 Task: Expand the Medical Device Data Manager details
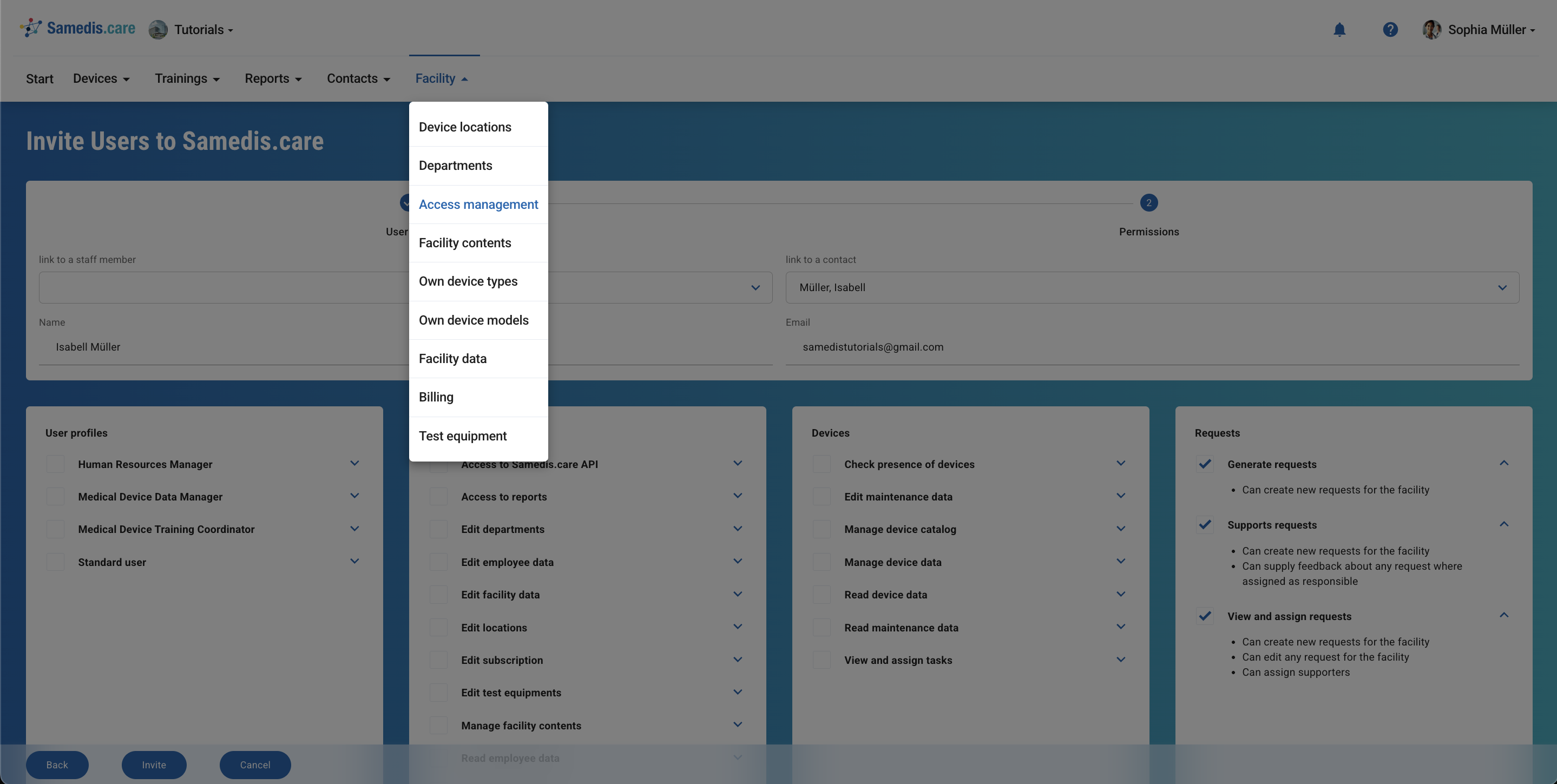pos(355,496)
